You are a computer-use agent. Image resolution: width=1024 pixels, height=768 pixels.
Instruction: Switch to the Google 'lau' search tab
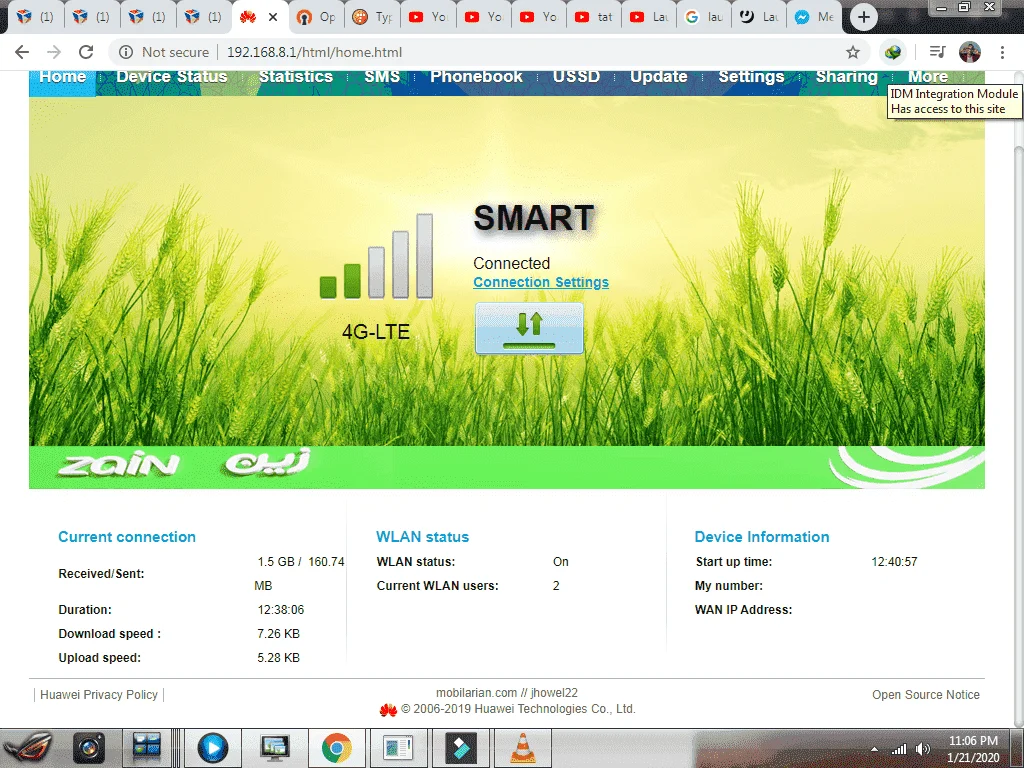704,17
